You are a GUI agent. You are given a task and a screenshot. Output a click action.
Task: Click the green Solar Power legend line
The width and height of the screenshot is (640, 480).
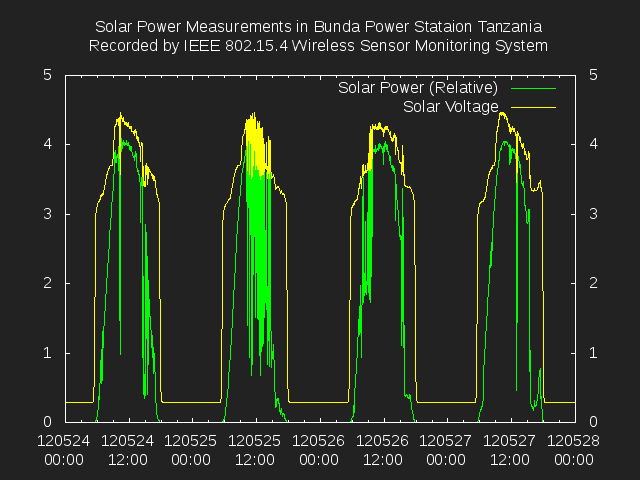click(532, 88)
